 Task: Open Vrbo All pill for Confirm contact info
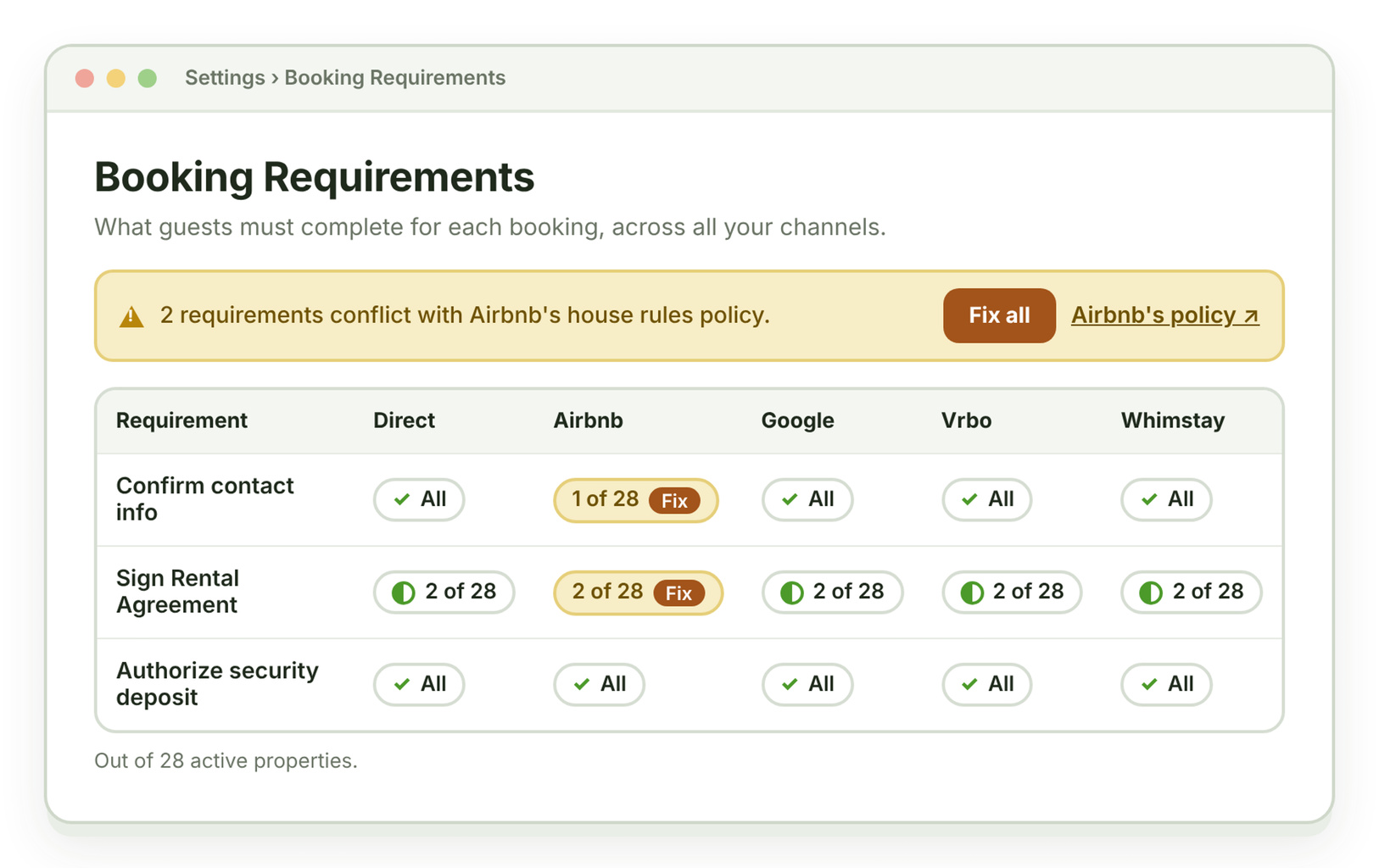pyautogui.click(x=986, y=499)
